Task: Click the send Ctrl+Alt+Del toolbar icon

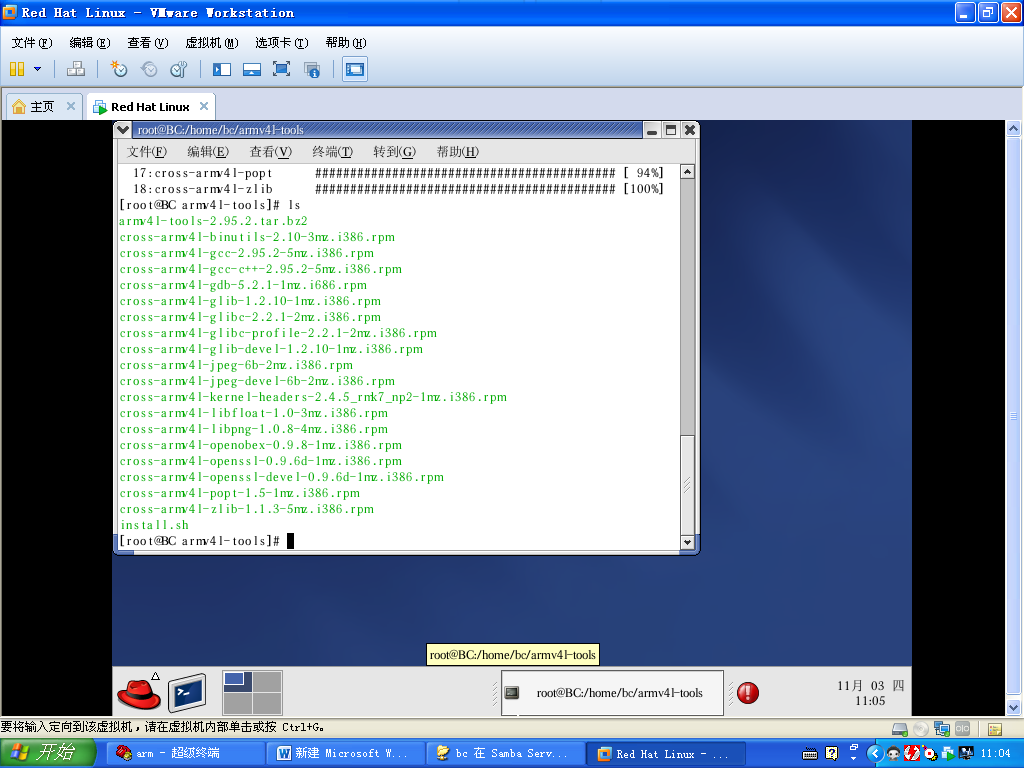Action: [76, 69]
